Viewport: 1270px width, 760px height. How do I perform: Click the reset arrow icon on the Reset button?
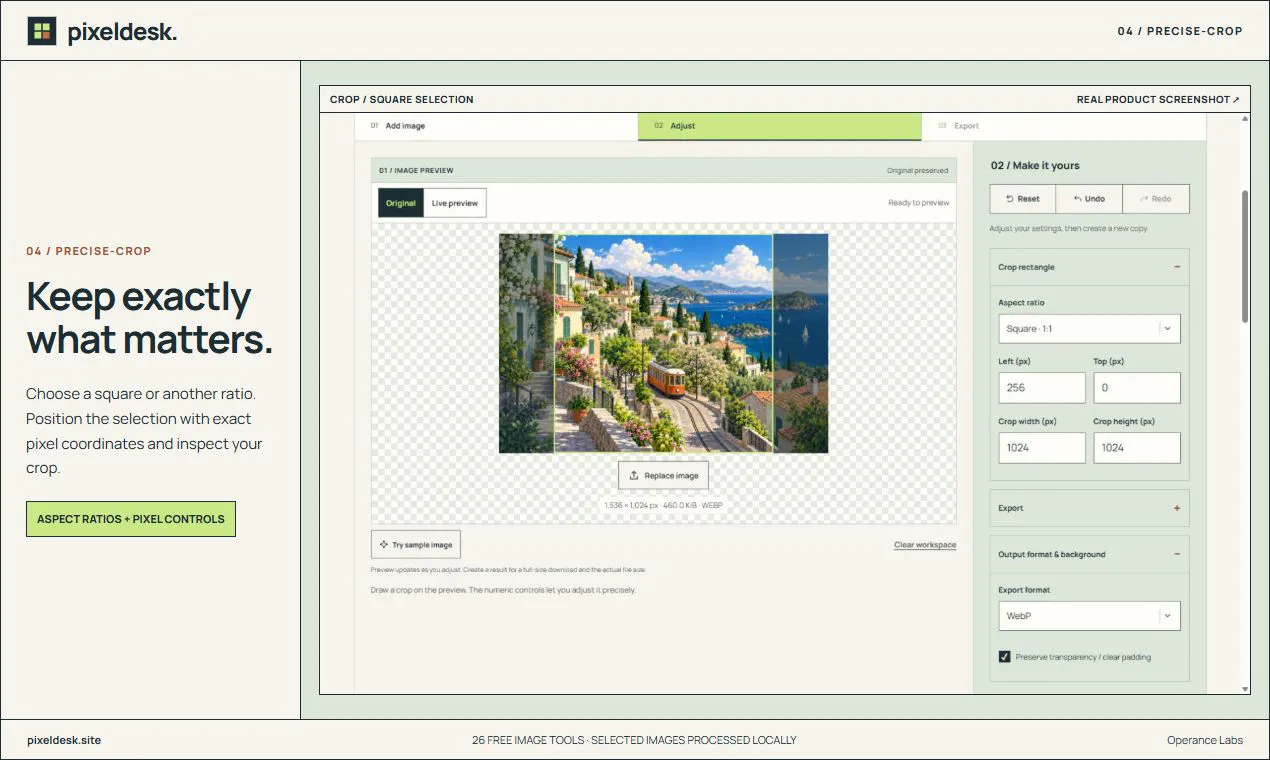(x=1010, y=199)
